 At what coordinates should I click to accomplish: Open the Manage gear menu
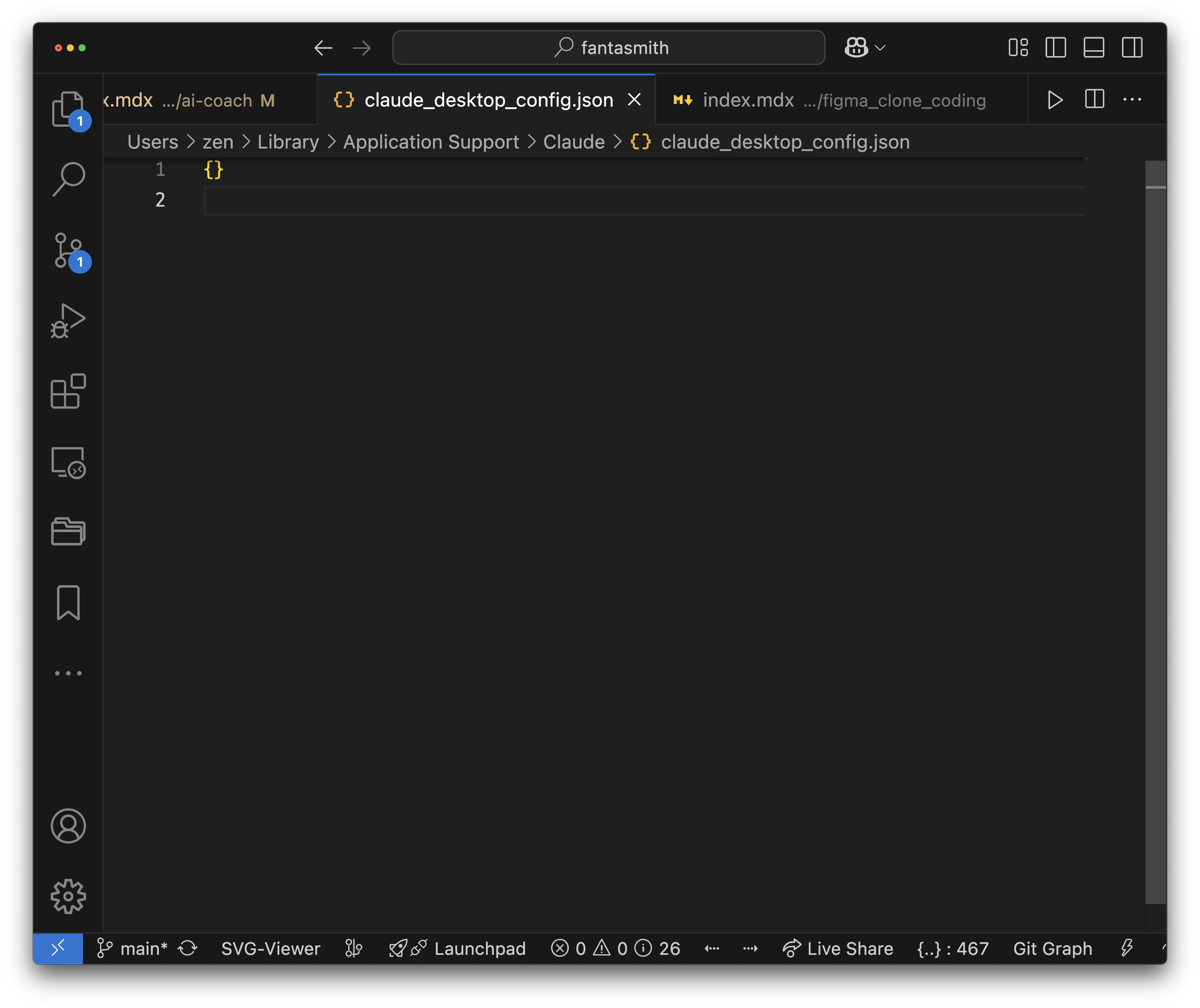coord(68,896)
